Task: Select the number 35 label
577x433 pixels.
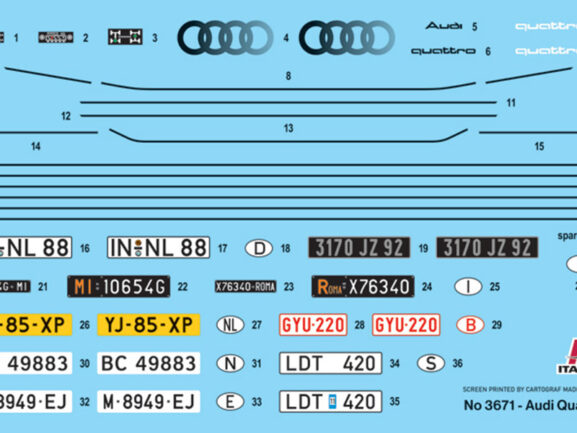Action: tap(394, 402)
